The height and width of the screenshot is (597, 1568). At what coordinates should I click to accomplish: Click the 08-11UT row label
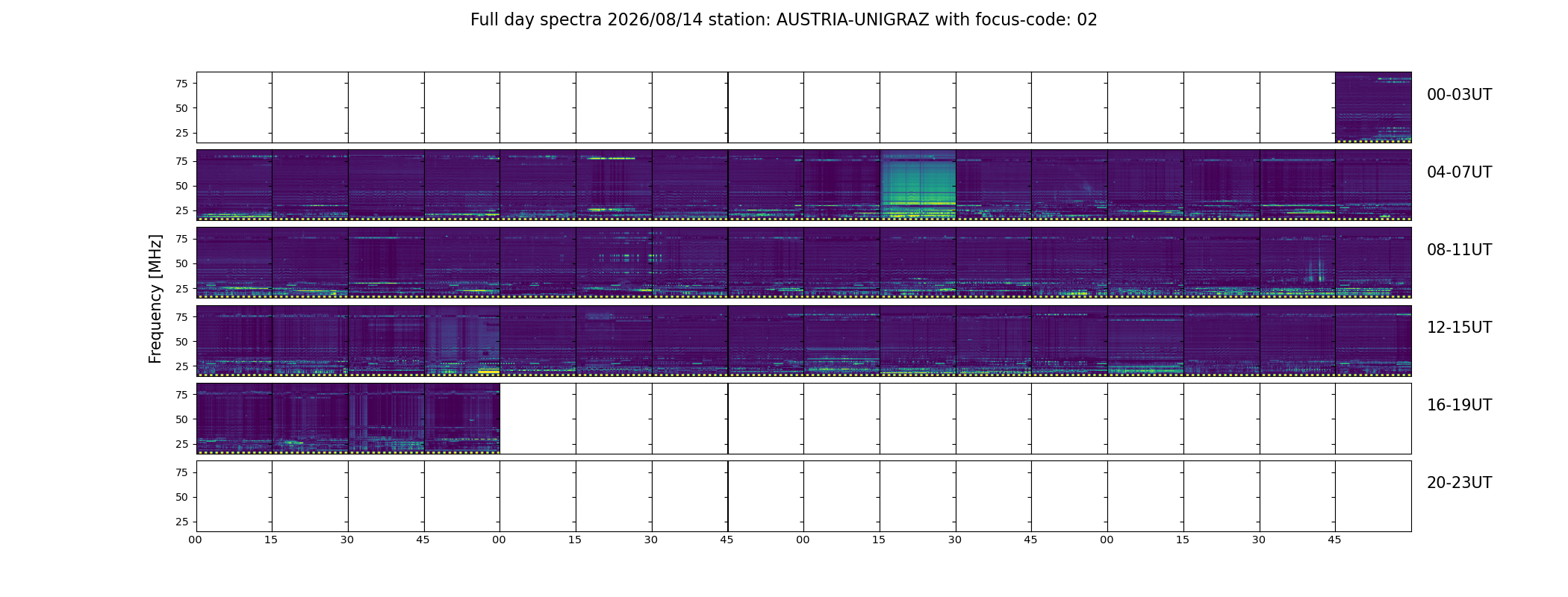pyautogui.click(x=1459, y=250)
